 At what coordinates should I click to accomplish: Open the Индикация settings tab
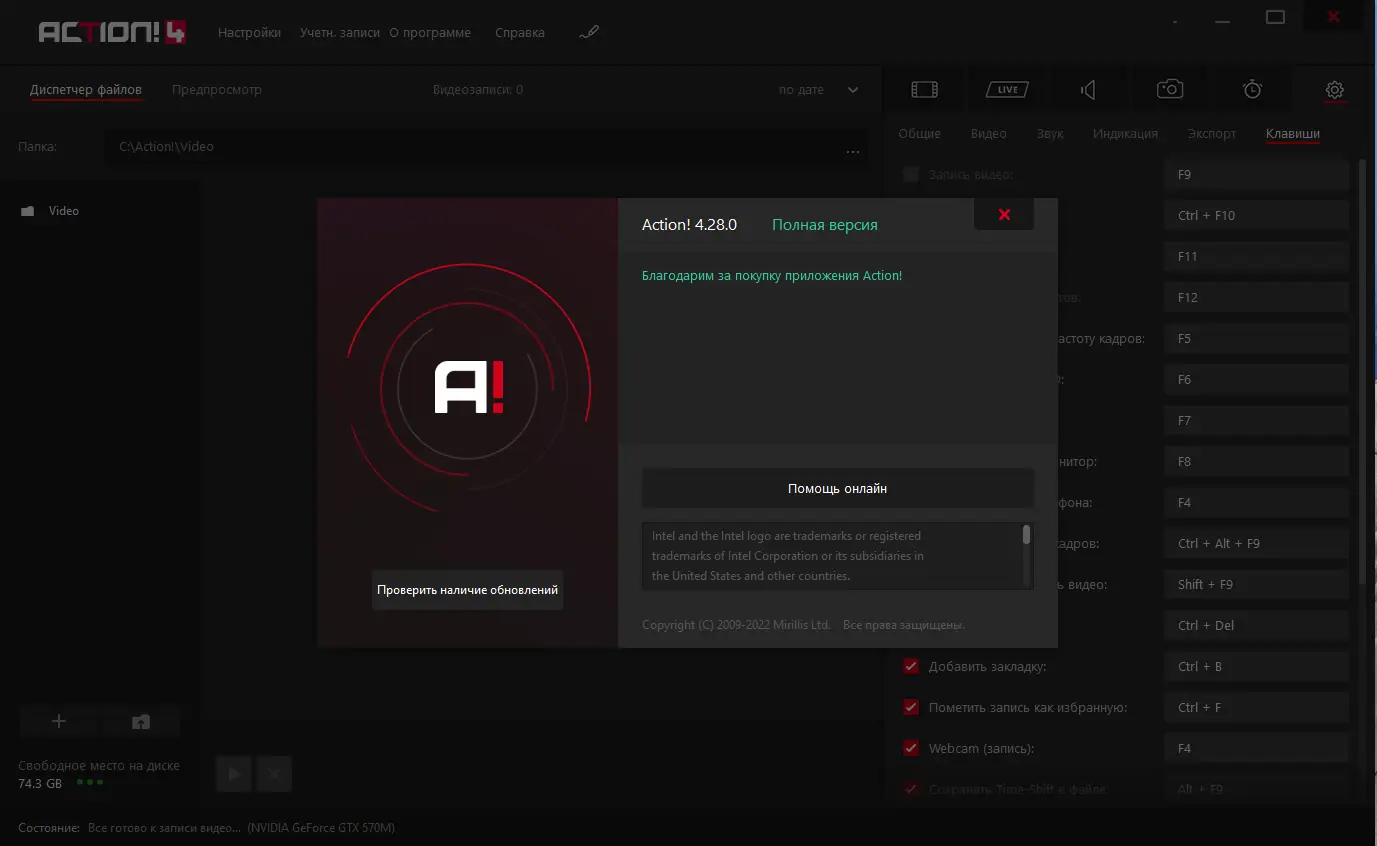pos(1125,134)
